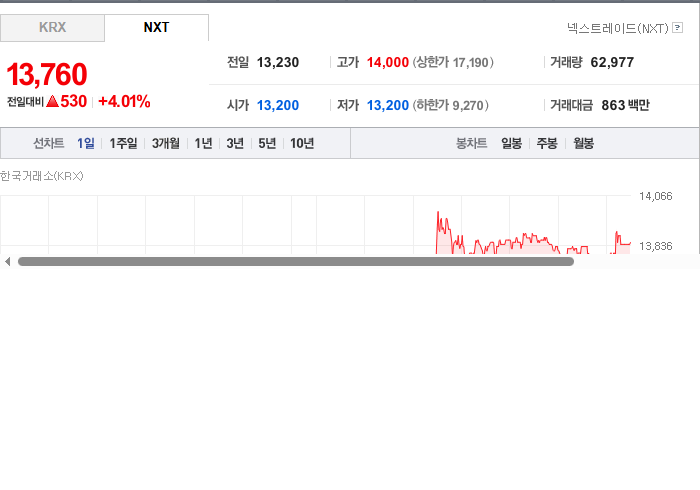
Task: Click the 한국거래소(KRX) chart label
Action: pyautogui.click(x=42, y=176)
